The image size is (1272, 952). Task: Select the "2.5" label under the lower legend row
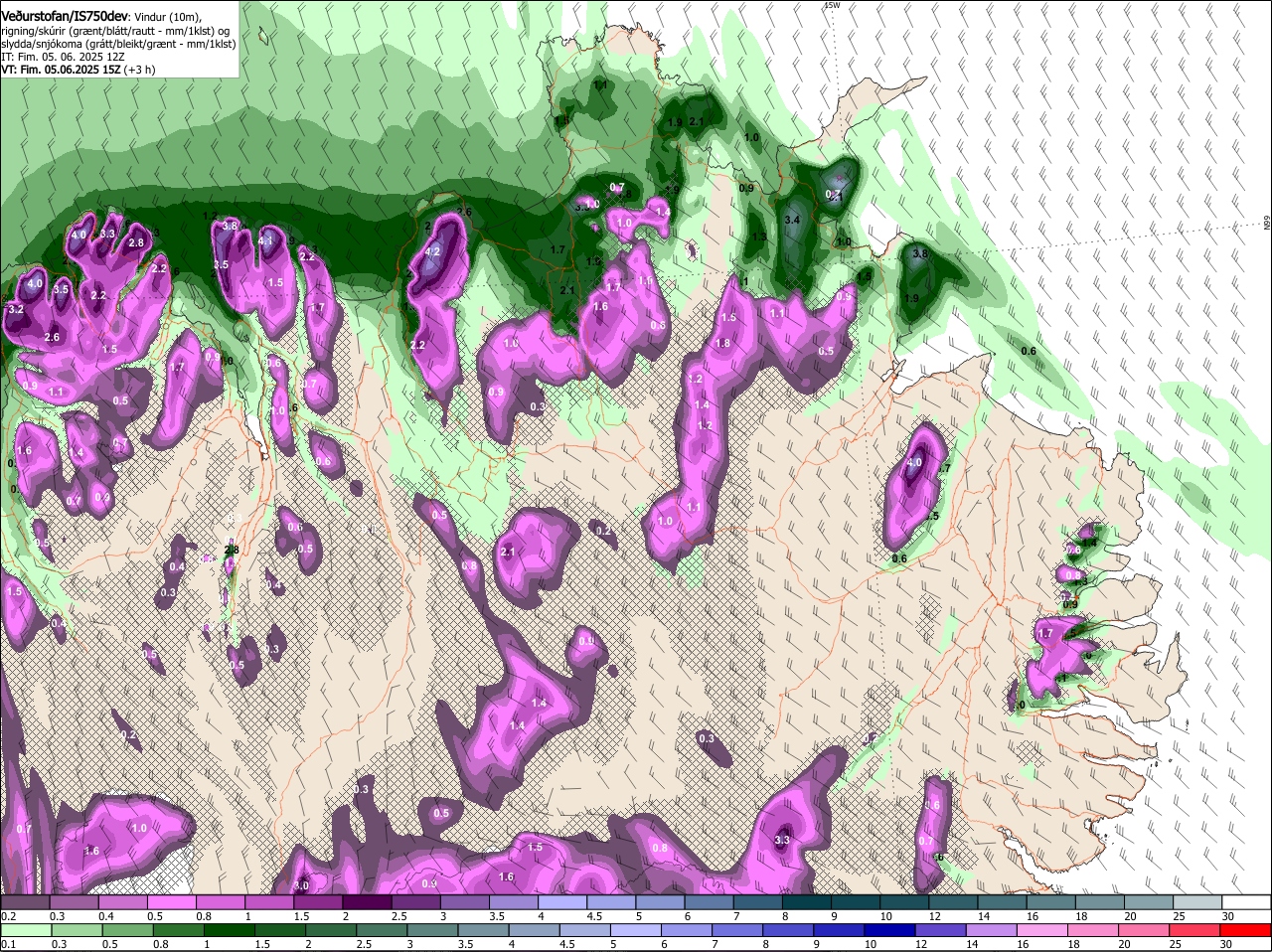(x=364, y=944)
